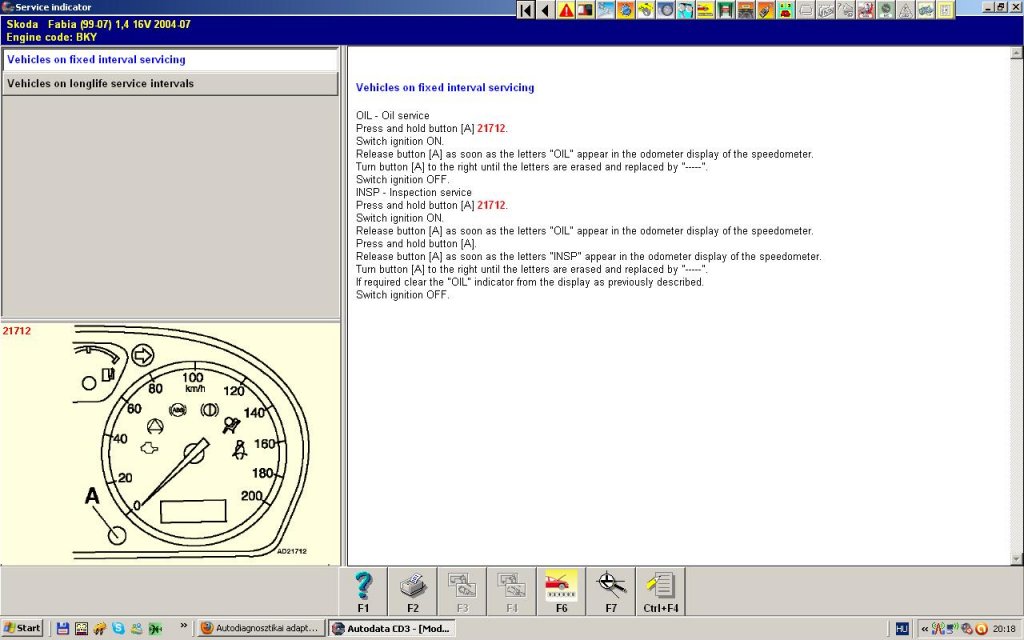Click the Ctrl+F4 document button

coord(661,592)
